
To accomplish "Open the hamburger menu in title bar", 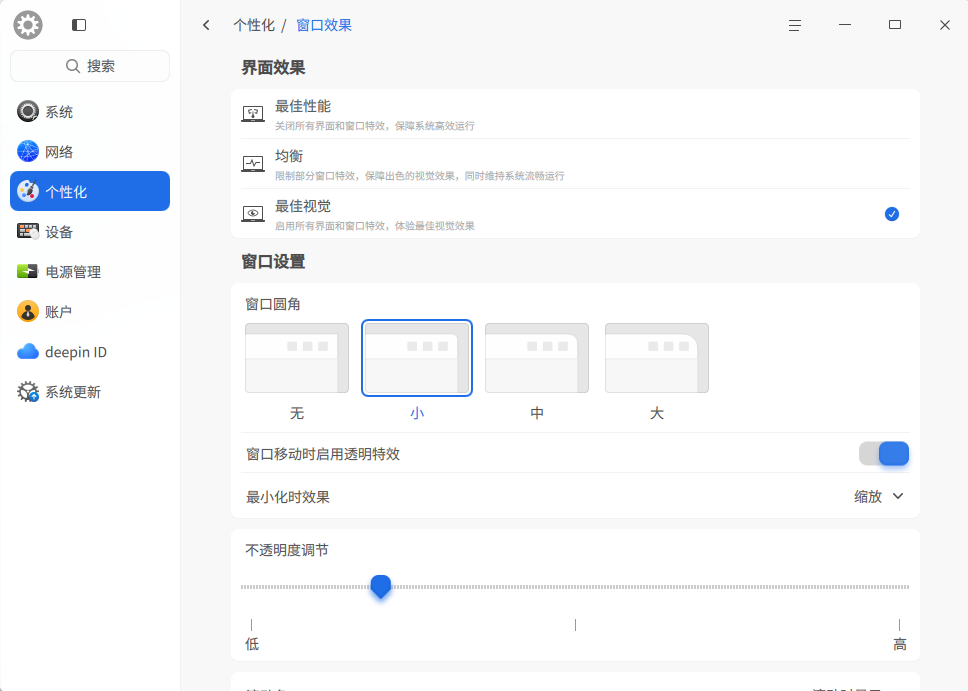I will coord(795,25).
